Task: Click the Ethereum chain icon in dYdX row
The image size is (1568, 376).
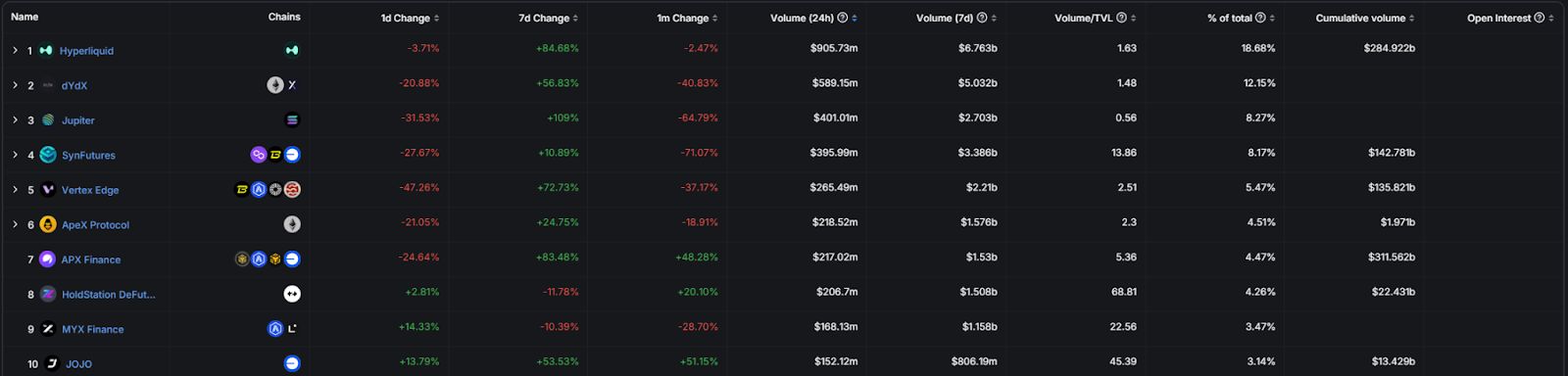Action: click(275, 85)
